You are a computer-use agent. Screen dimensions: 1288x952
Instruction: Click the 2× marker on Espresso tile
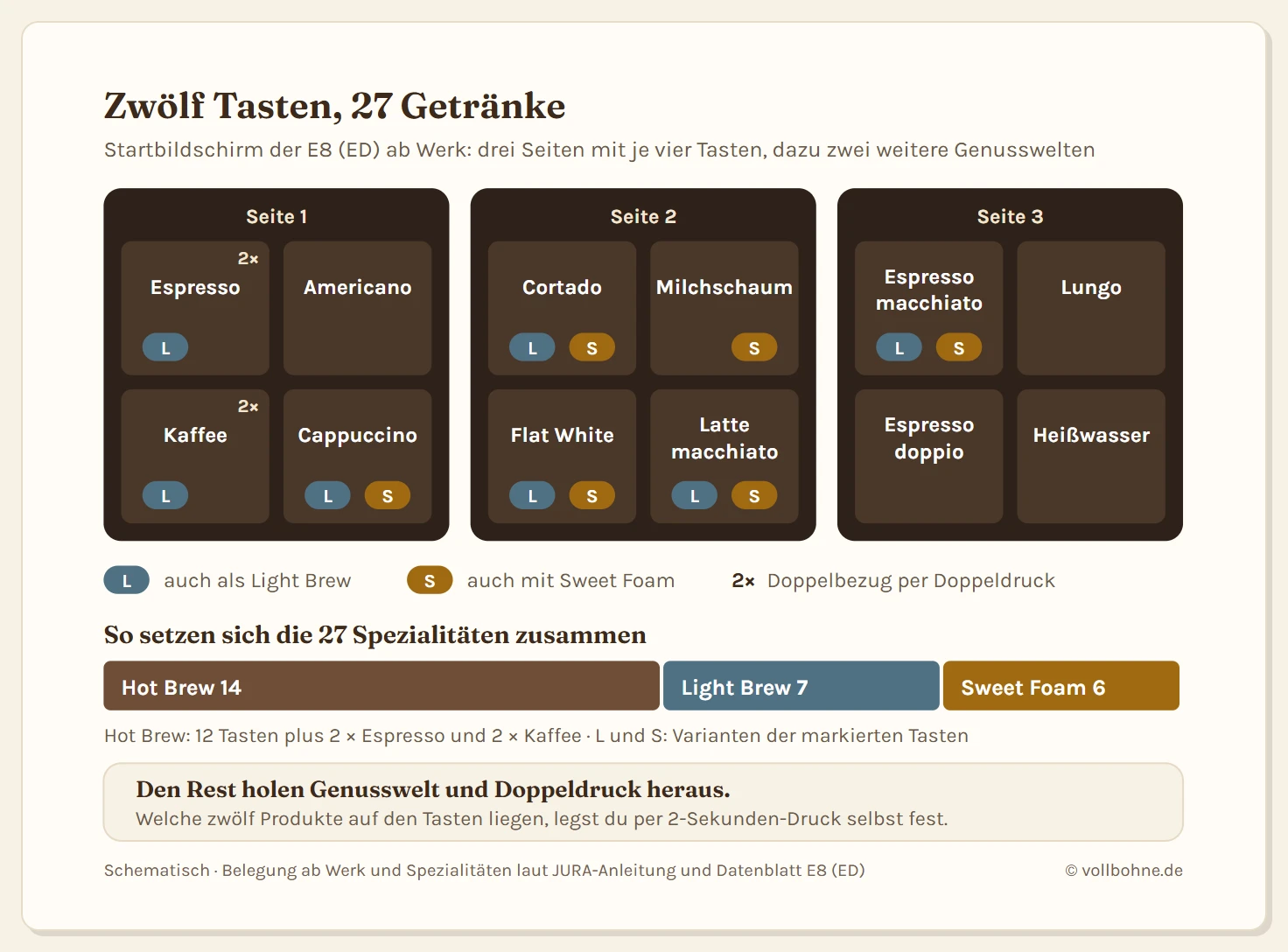coord(248,258)
